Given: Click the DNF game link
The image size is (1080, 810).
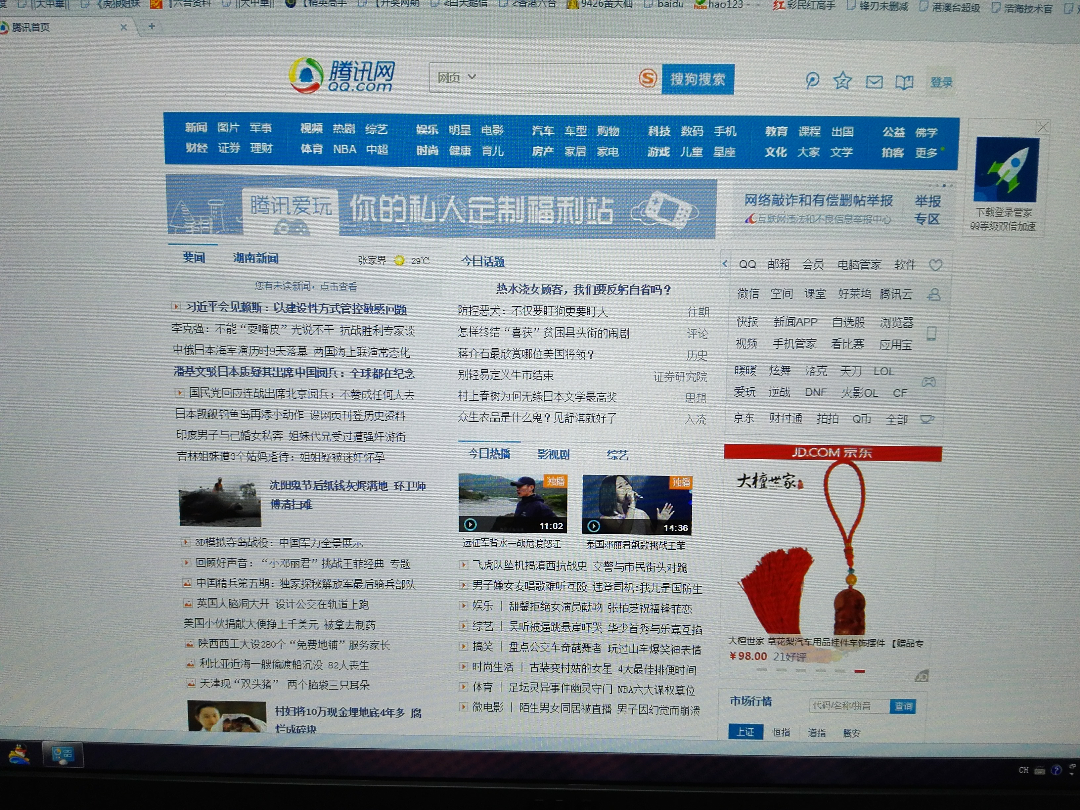Looking at the screenshot, I should [816, 392].
